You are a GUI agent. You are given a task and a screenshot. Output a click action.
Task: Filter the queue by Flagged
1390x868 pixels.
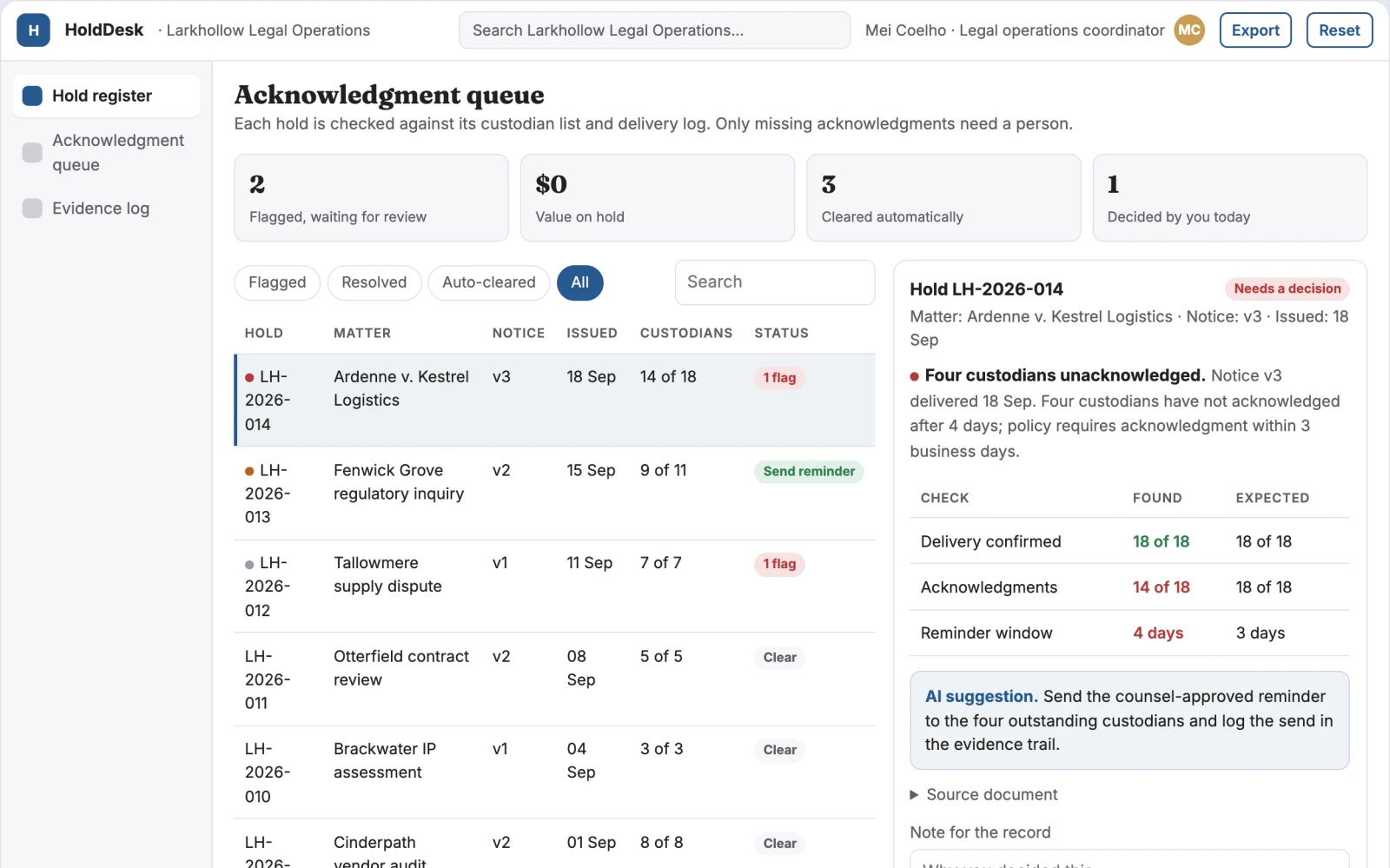click(x=277, y=282)
